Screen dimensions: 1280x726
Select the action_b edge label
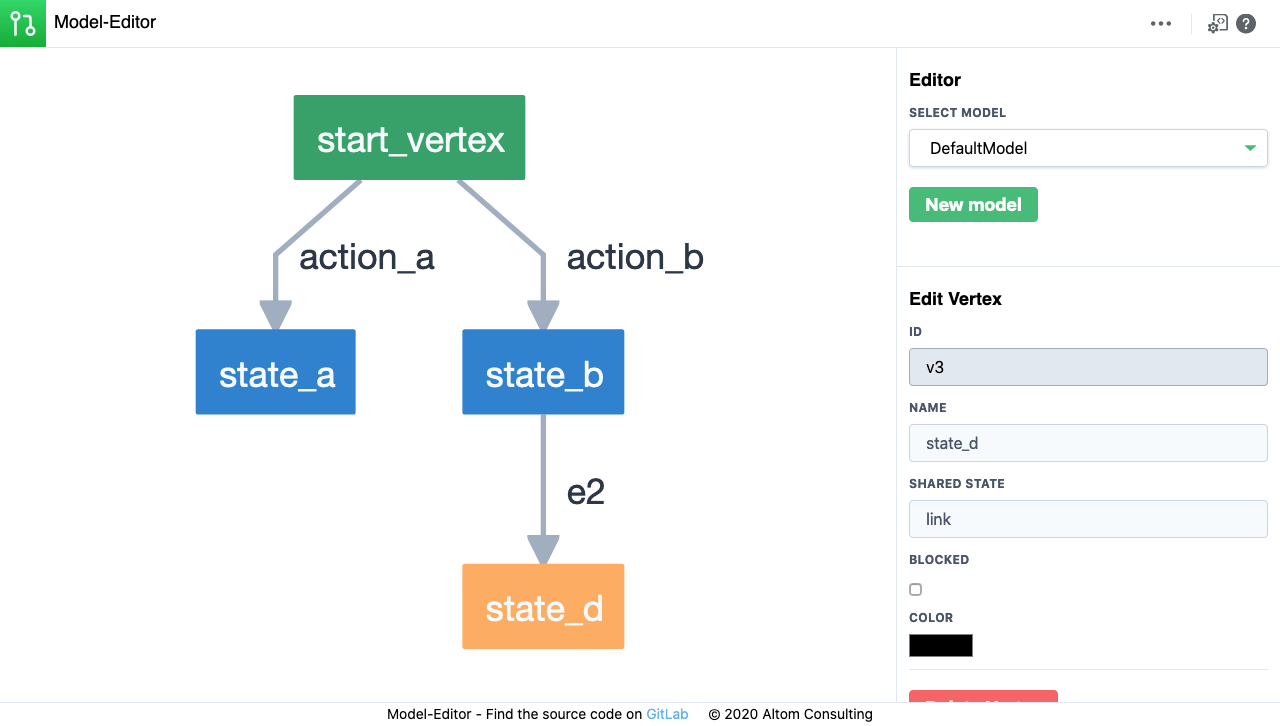point(635,257)
